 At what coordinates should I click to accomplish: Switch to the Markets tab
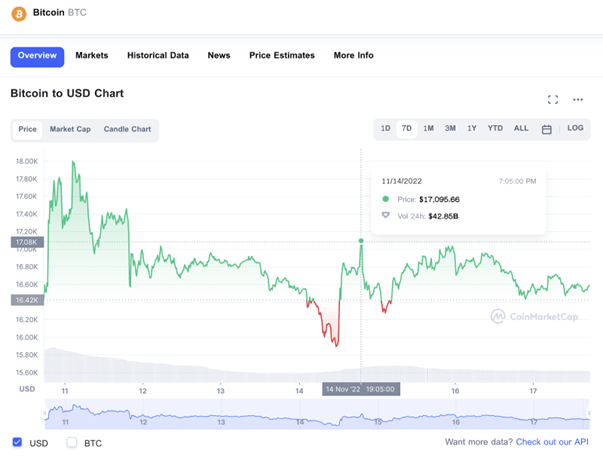click(92, 56)
